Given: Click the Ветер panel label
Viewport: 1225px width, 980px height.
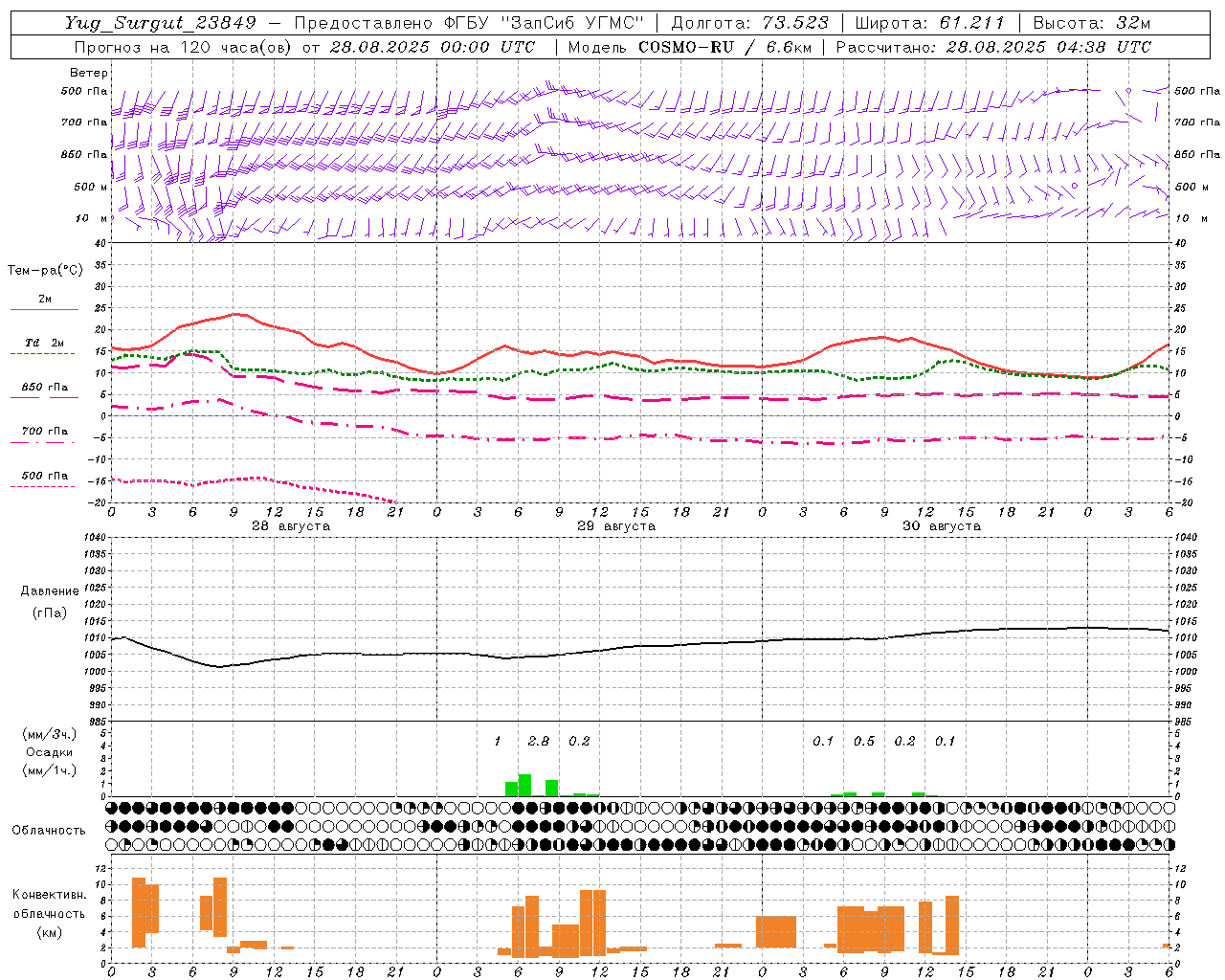Looking at the screenshot, I should pos(89,73).
